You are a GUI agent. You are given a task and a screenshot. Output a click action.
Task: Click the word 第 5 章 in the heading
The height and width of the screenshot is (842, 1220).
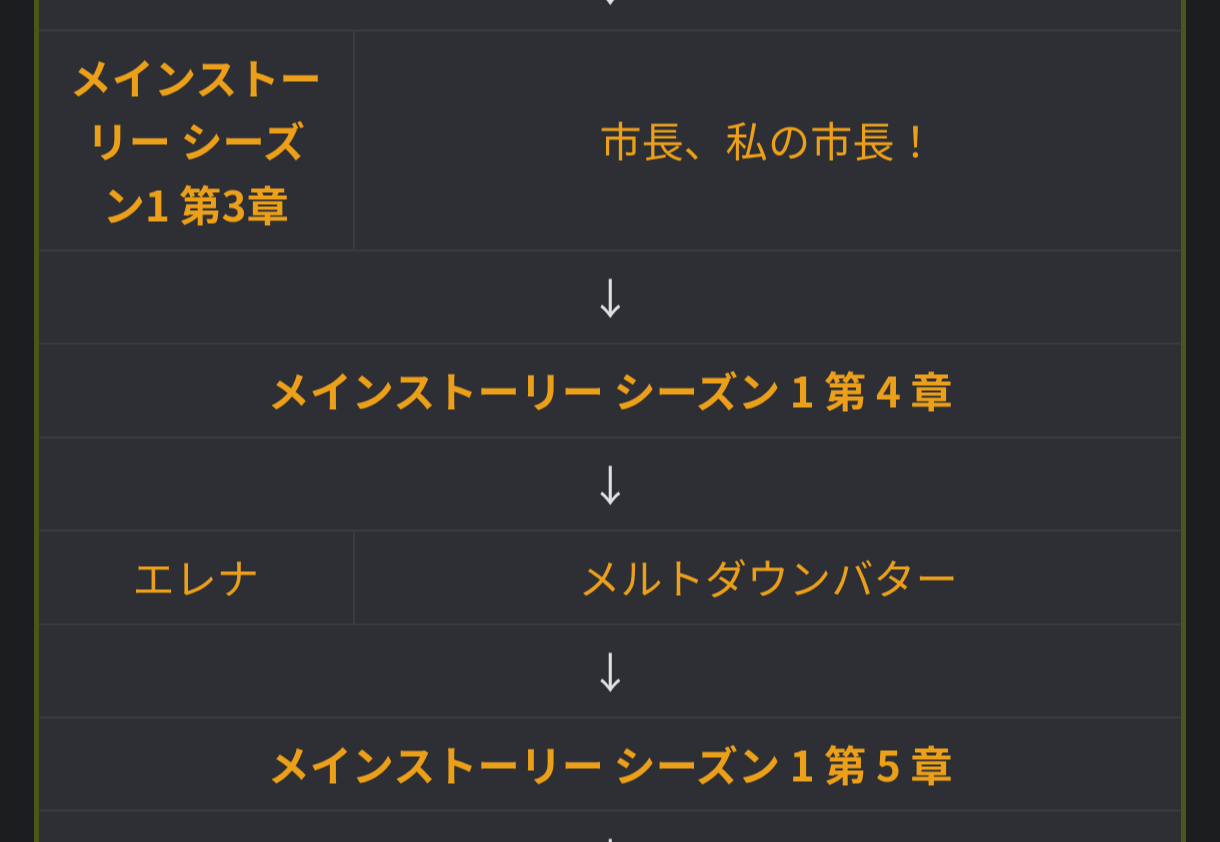pos(888,766)
